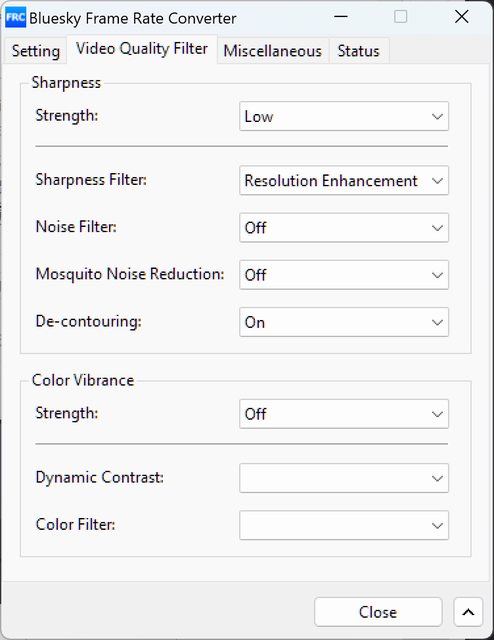494x640 pixels.
Task: Switch to the Setting tab
Action: pos(36,51)
